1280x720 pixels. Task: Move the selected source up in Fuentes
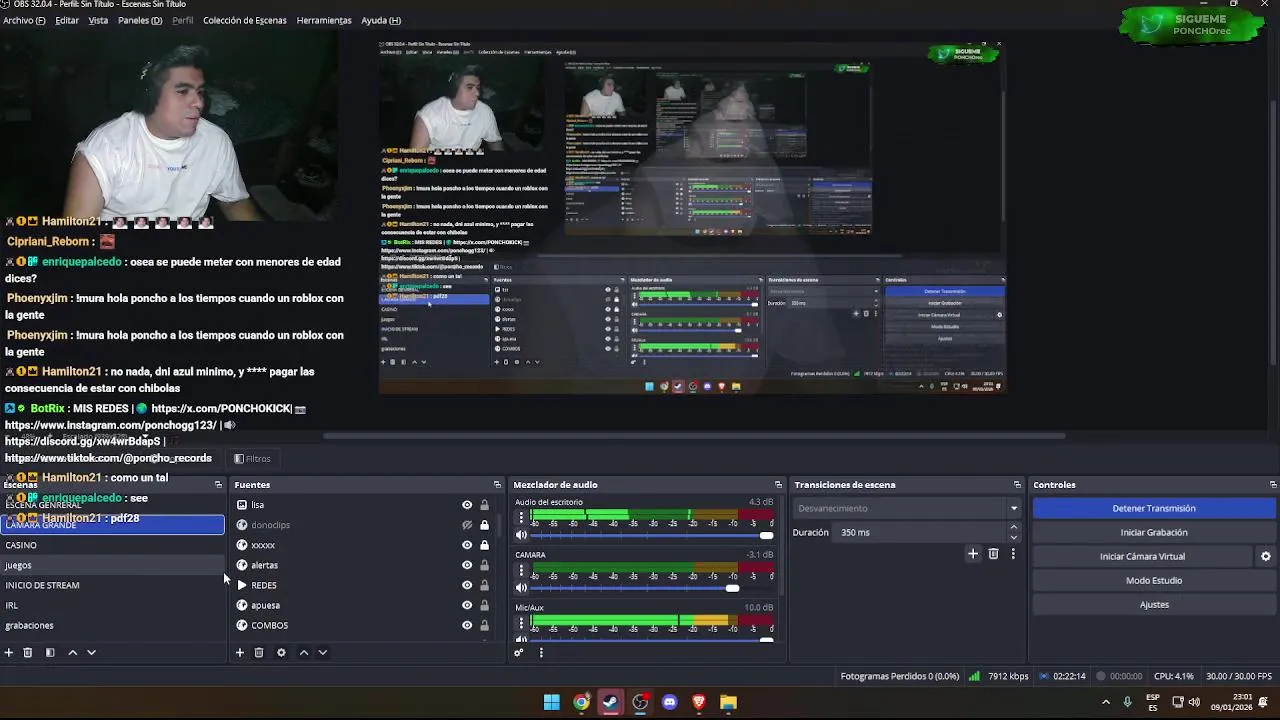(x=304, y=652)
